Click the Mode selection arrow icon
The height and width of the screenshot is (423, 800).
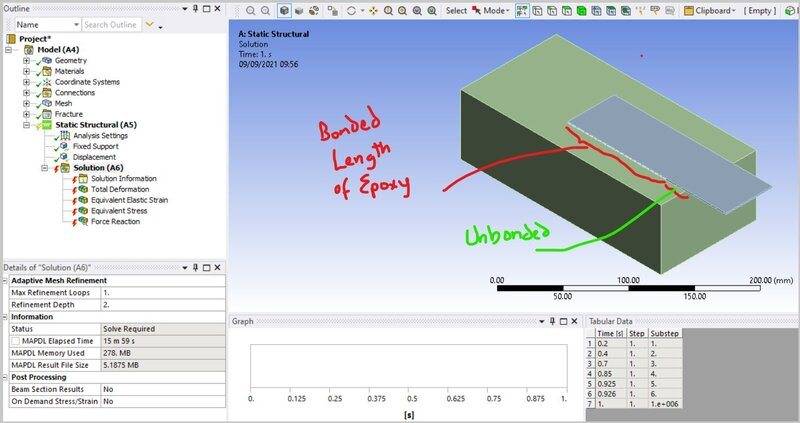(x=476, y=10)
